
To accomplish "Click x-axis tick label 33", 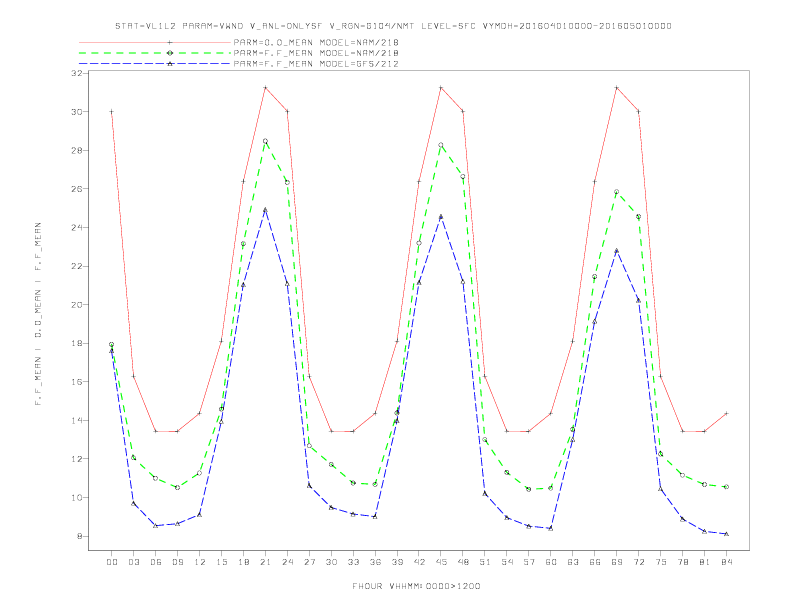I will click(353, 562).
